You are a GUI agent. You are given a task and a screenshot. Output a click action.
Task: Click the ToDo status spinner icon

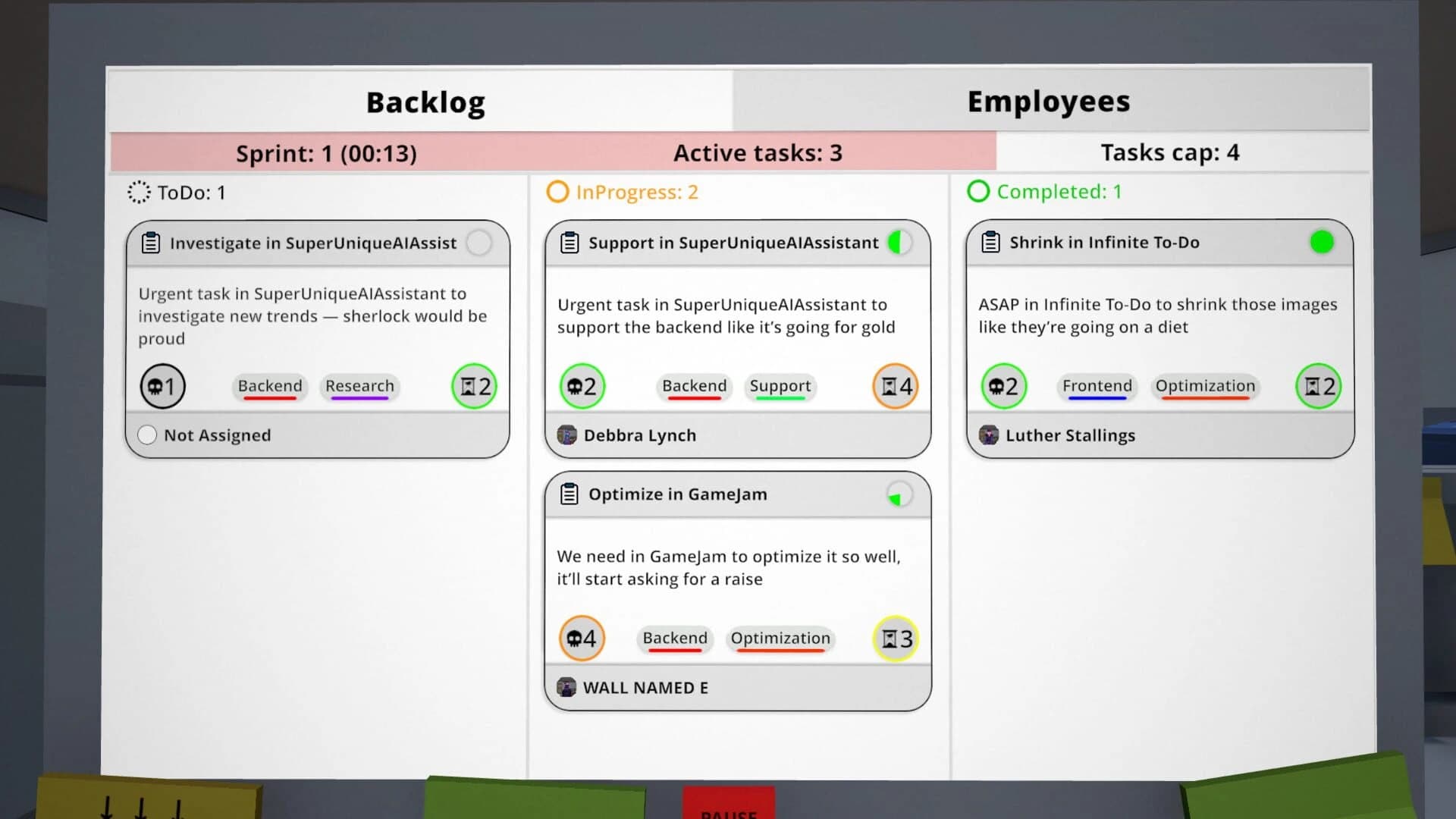(x=138, y=193)
